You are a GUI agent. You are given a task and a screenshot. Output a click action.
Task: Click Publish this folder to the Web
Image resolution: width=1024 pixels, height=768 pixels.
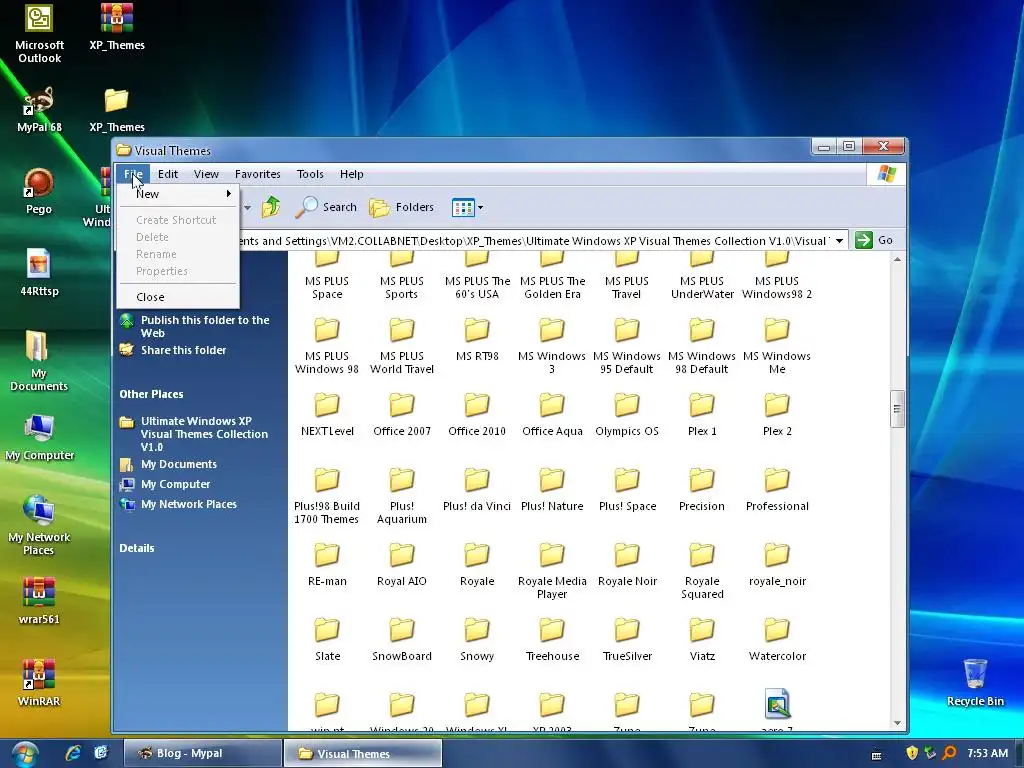click(205, 327)
